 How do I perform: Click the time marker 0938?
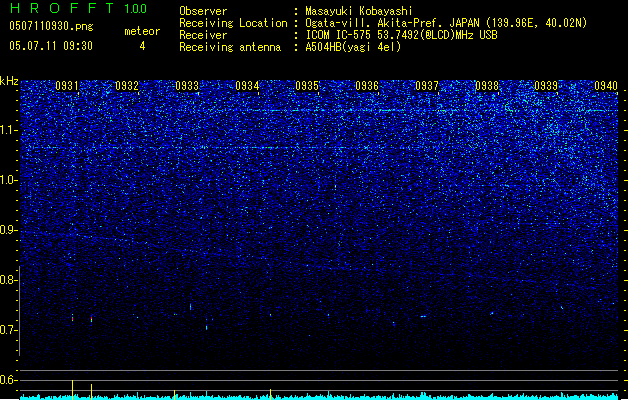tap(487, 86)
